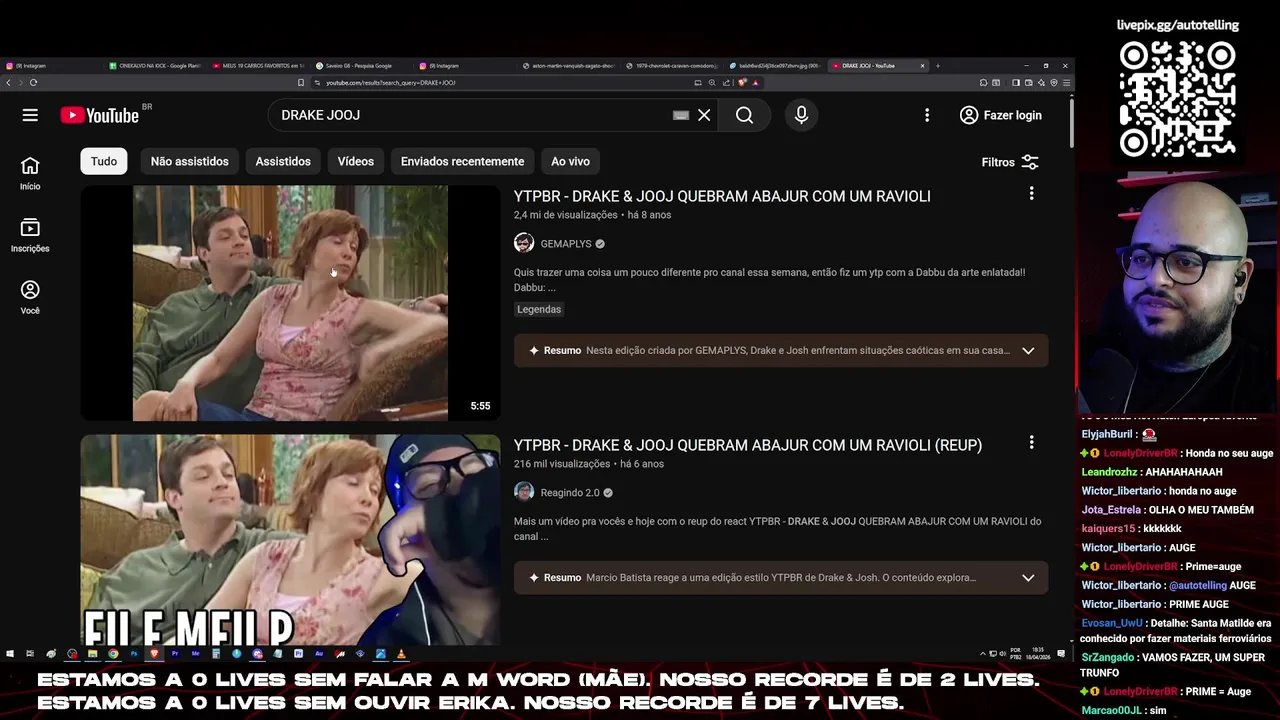Open YouTube settings three-dot menu by login
The image size is (1280, 720).
[927, 115]
